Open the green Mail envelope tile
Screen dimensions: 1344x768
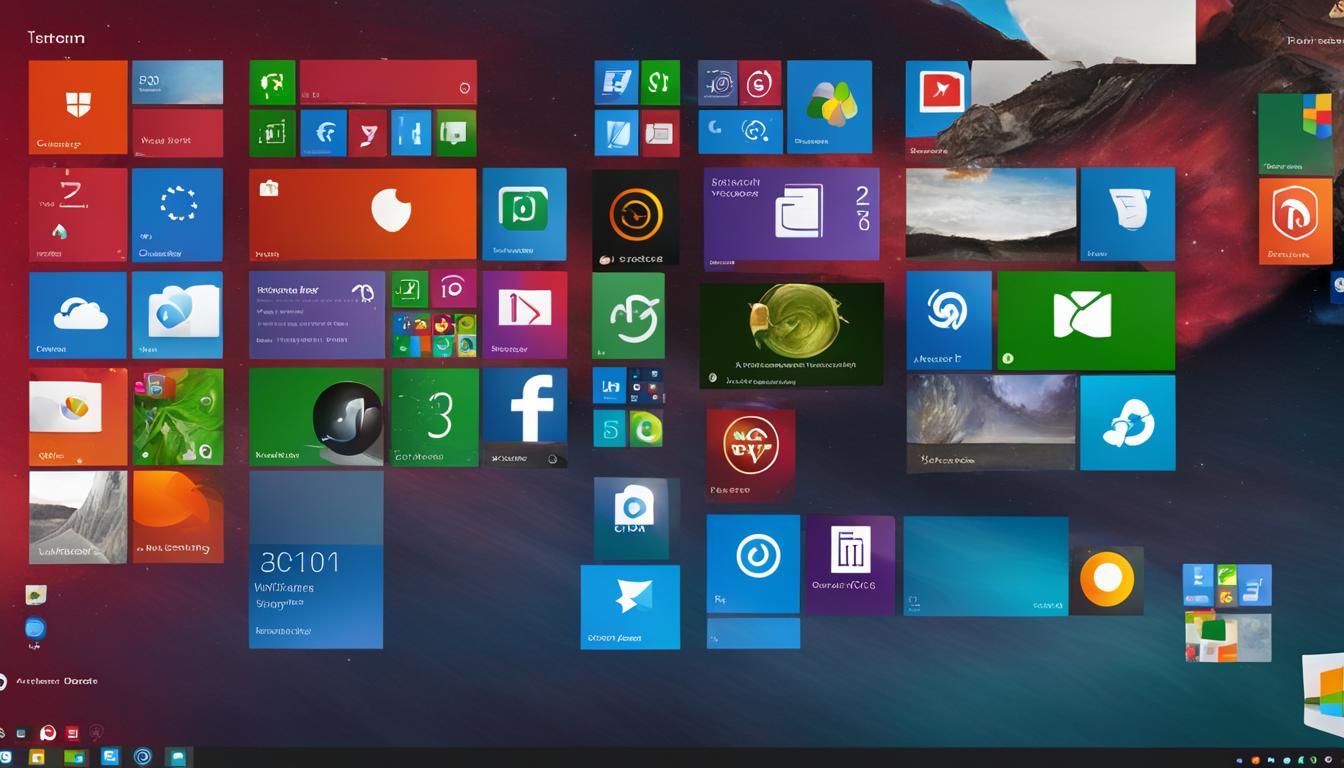[1085, 319]
